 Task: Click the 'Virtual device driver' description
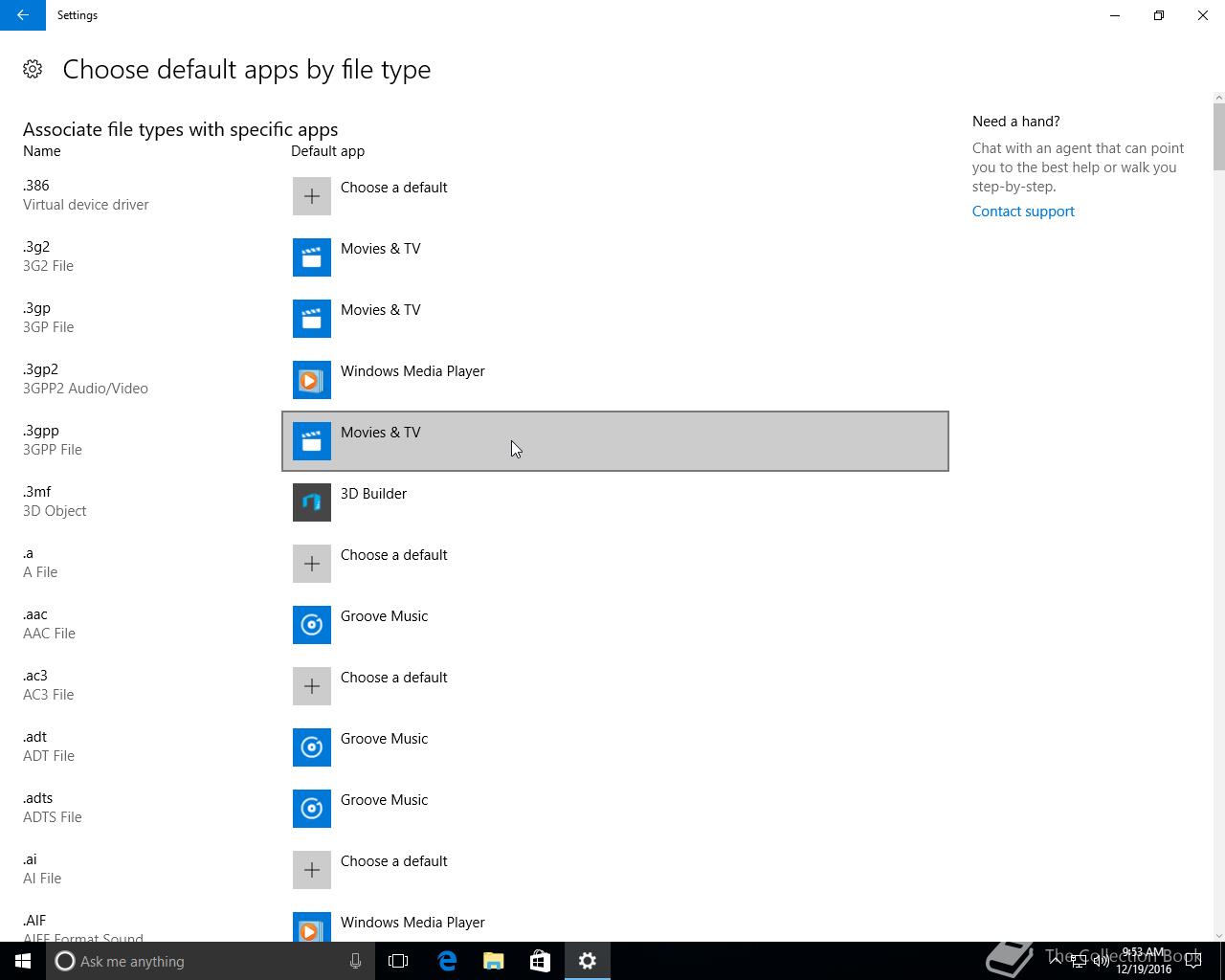click(86, 205)
